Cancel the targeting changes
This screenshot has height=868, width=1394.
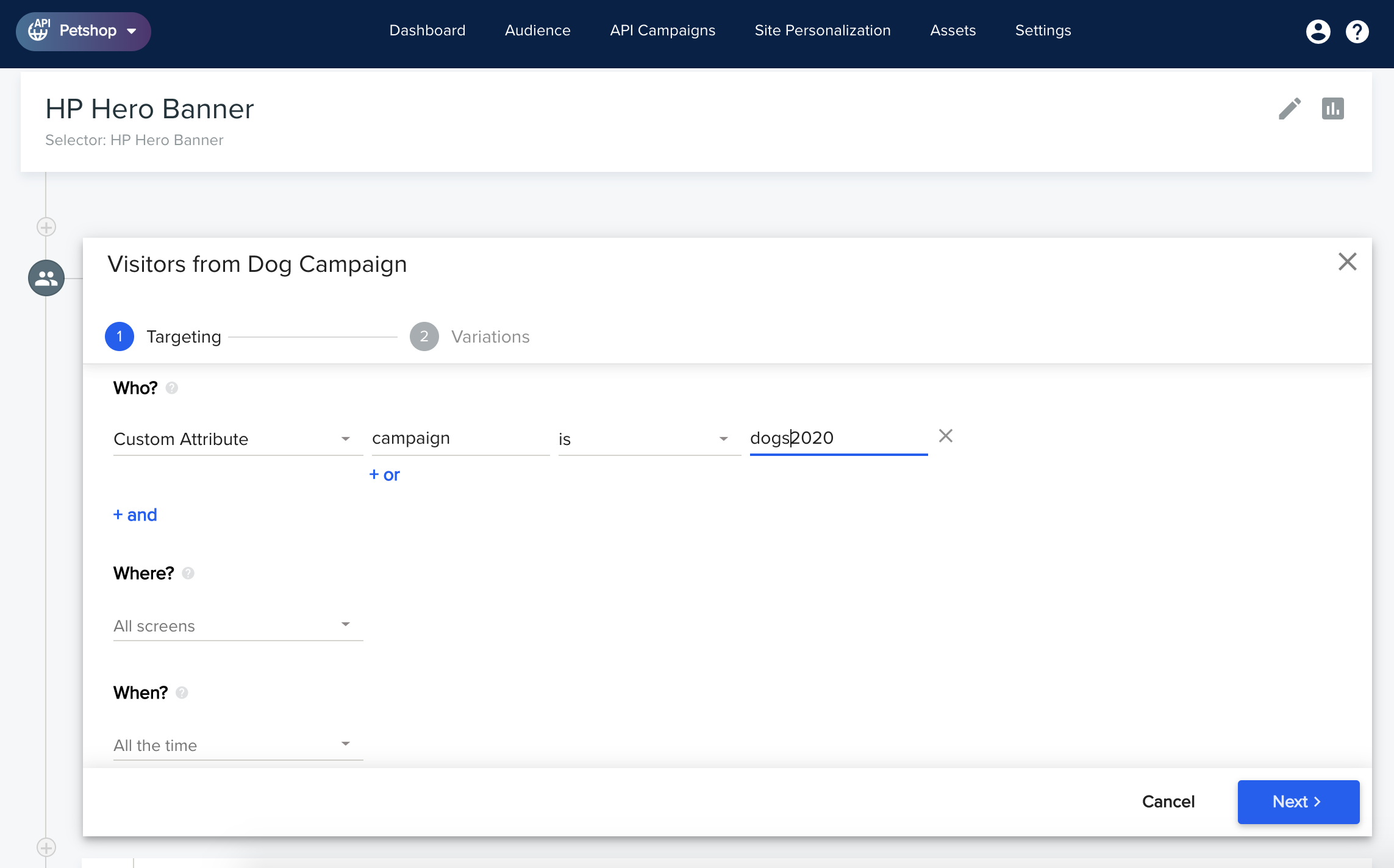(x=1168, y=802)
